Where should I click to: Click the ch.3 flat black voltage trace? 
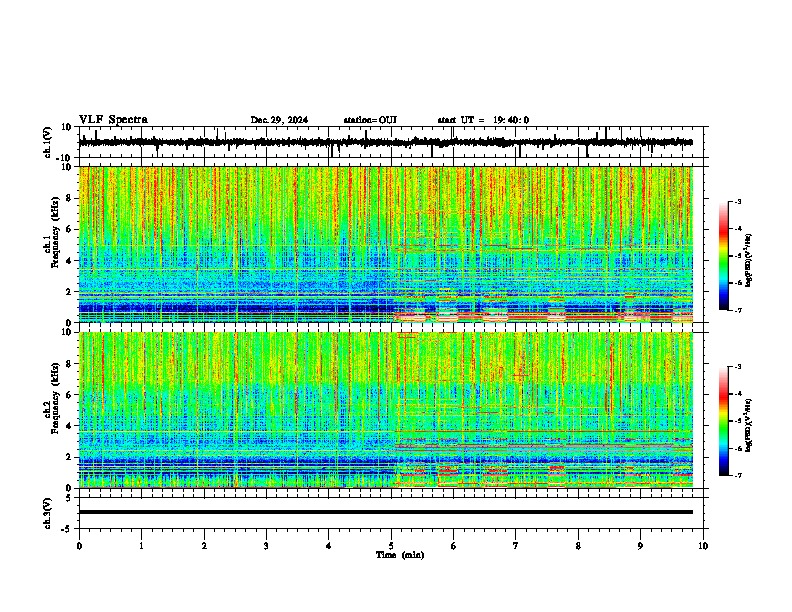pos(385,512)
